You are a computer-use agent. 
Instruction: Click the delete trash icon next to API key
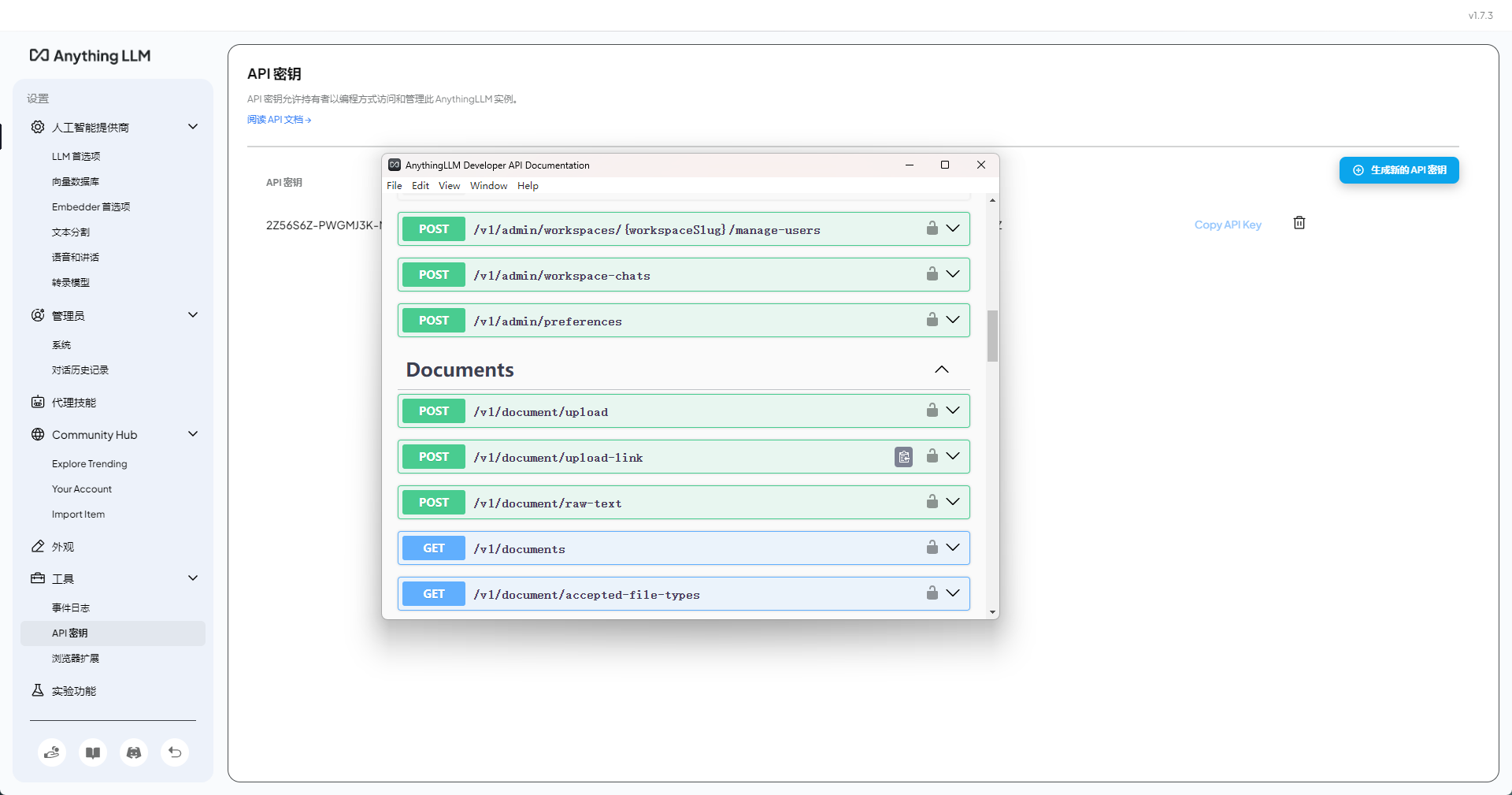(x=1299, y=222)
